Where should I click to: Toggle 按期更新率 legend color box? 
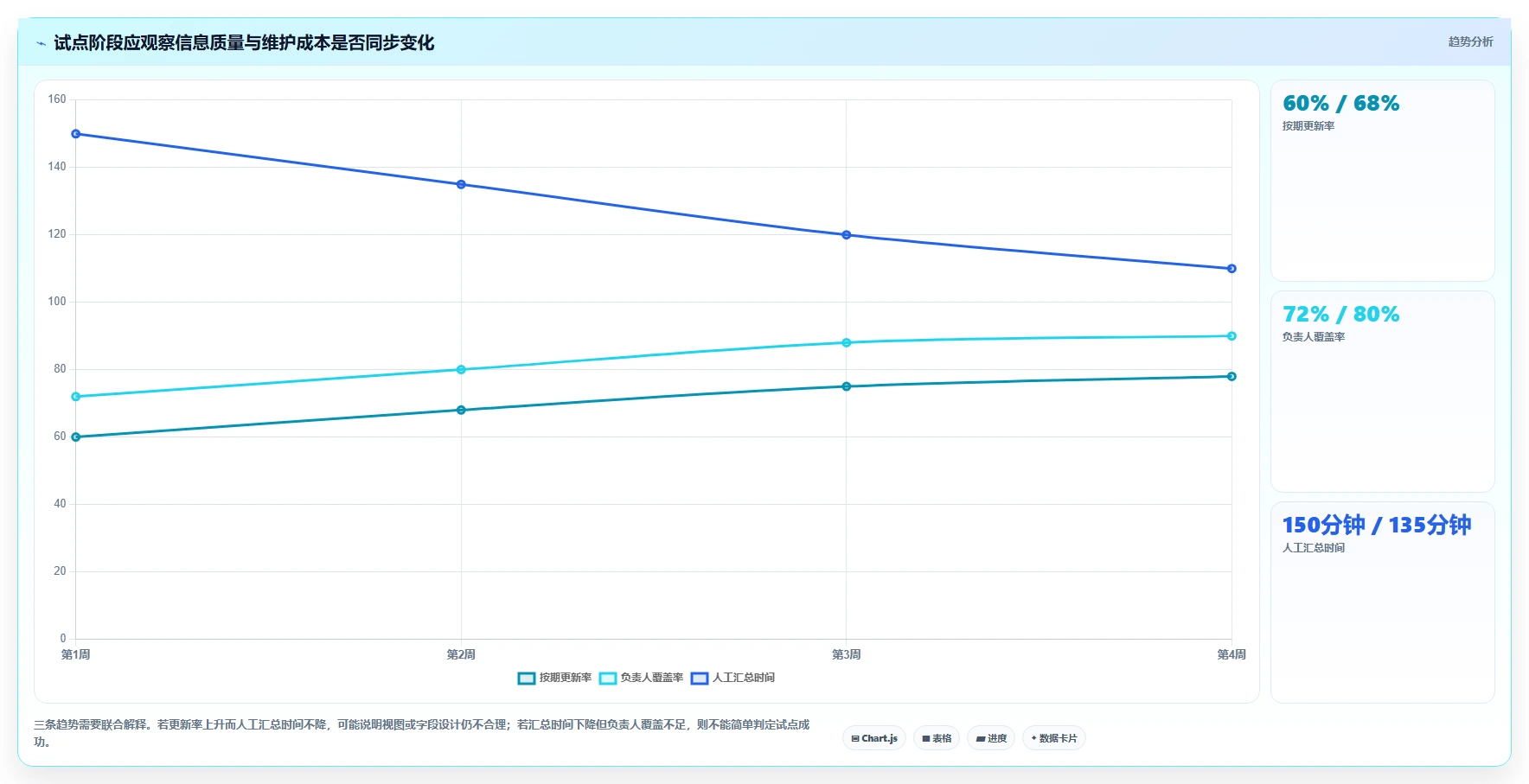(527, 679)
